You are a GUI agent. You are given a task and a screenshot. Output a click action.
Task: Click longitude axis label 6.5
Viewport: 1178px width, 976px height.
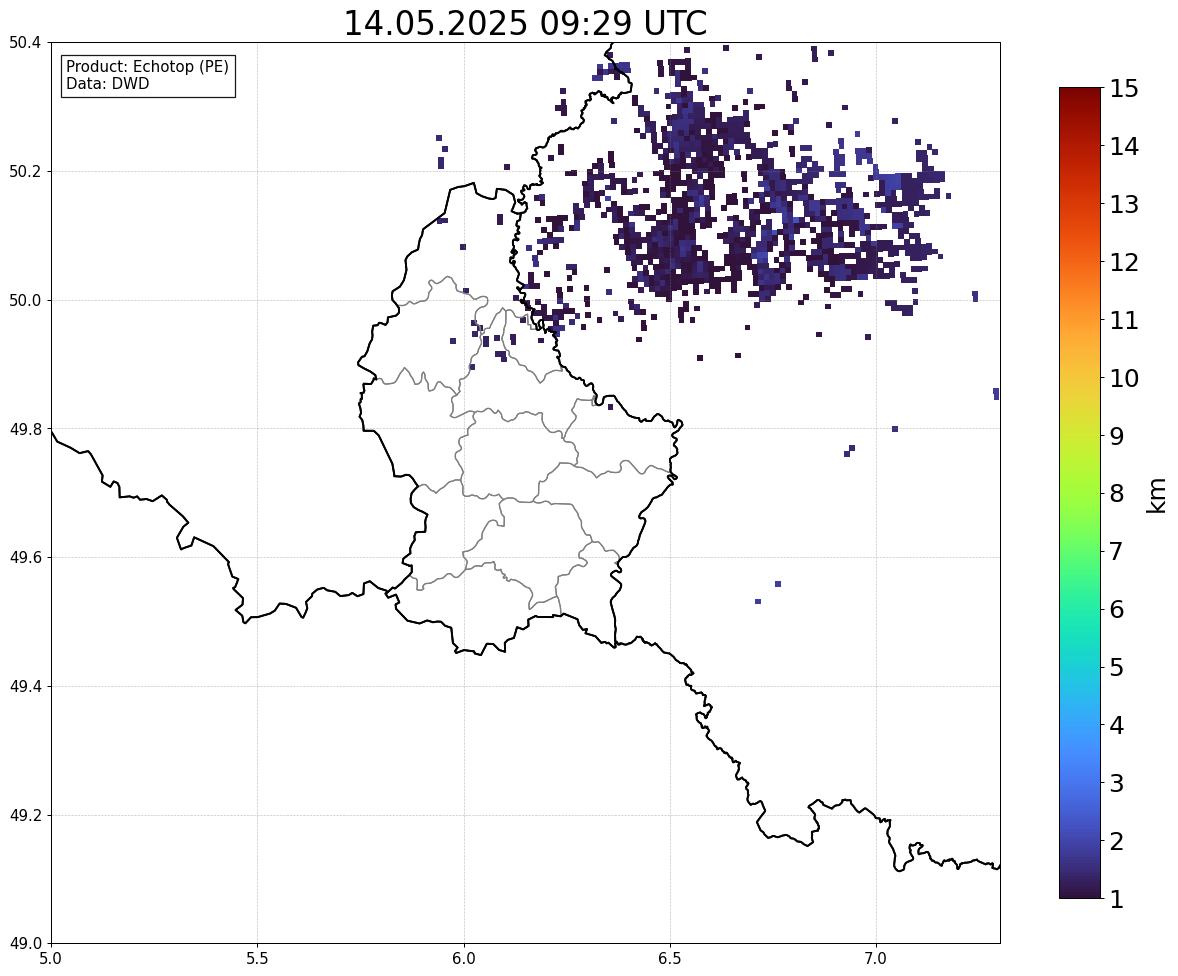pos(670,959)
